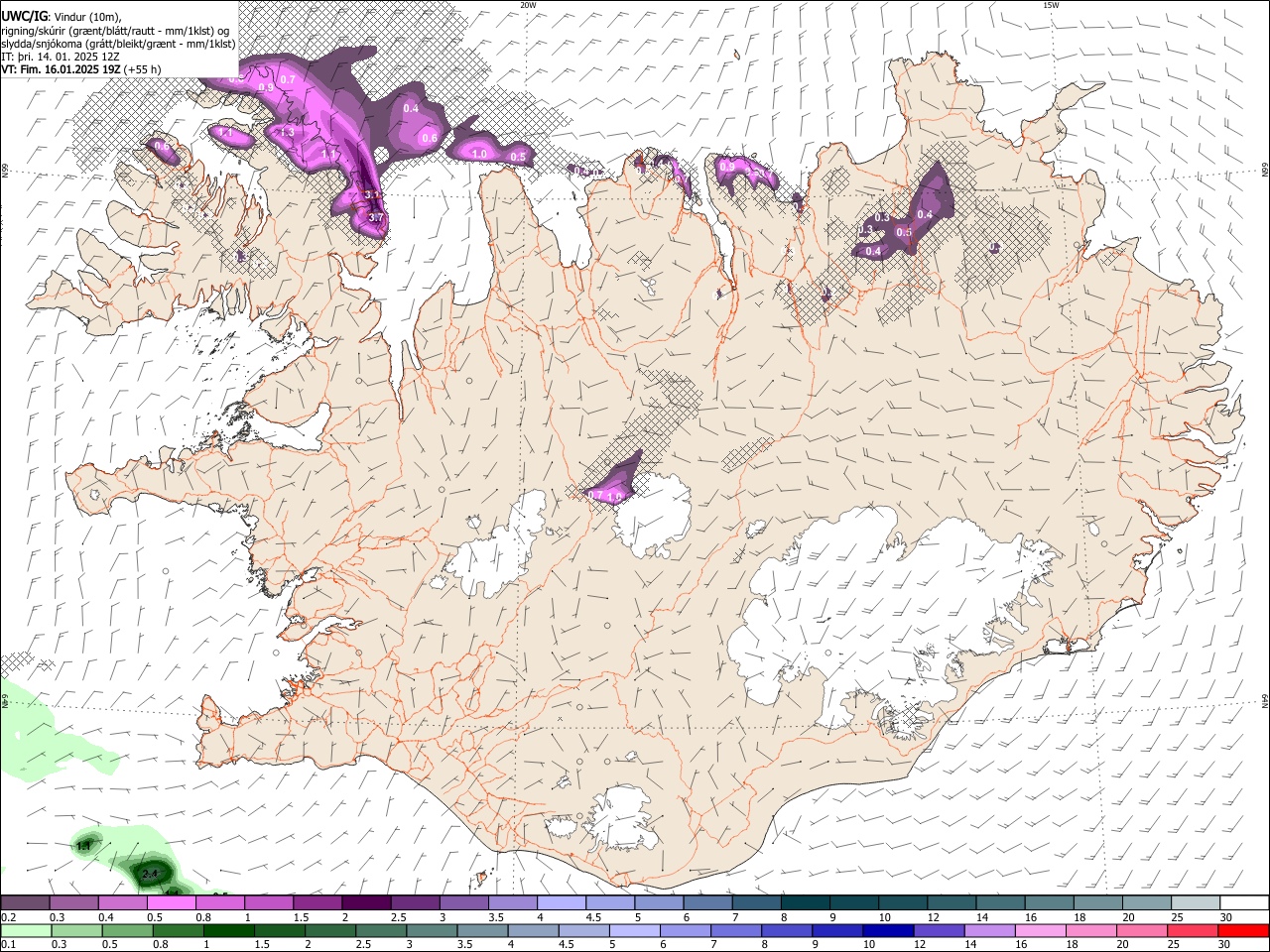Click the 2.4 rain value in the green area
Screen dimensions: 1270x952
coord(151,874)
